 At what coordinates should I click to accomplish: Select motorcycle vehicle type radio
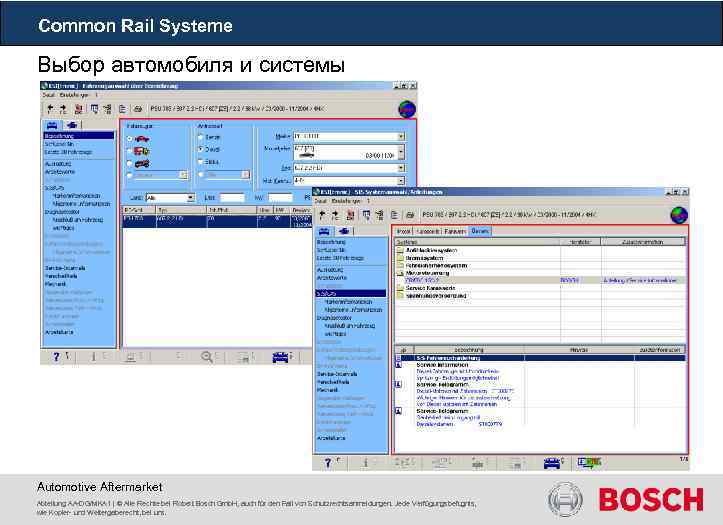130,163
